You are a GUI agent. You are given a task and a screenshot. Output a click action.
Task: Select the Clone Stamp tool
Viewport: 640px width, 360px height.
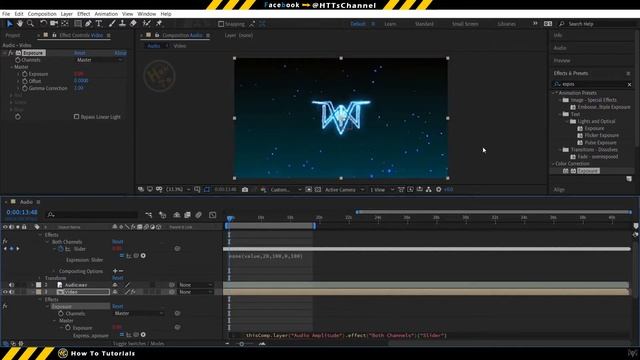point(122,24)
